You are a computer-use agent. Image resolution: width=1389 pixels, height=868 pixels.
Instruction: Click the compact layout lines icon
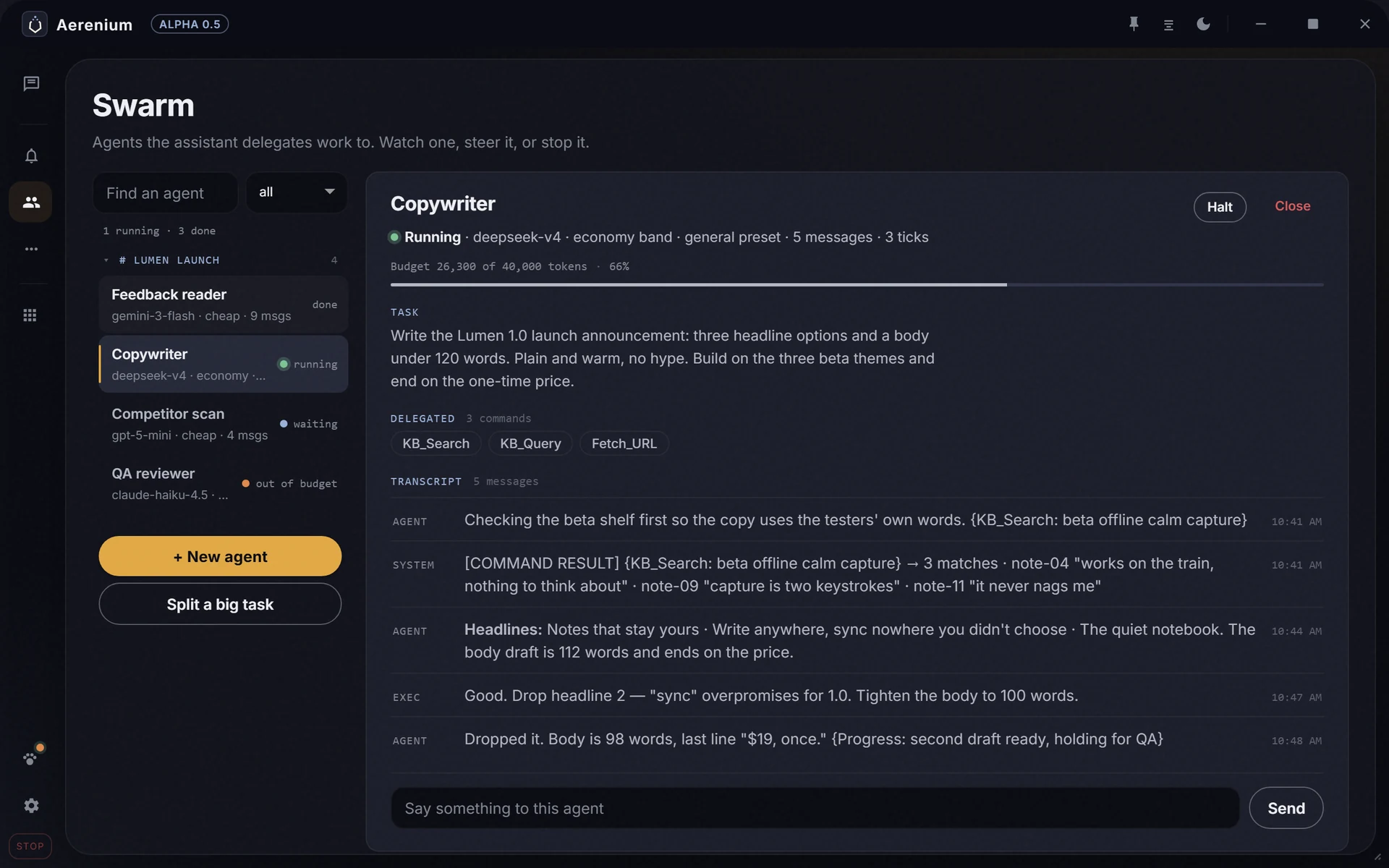click(1168, 25)
